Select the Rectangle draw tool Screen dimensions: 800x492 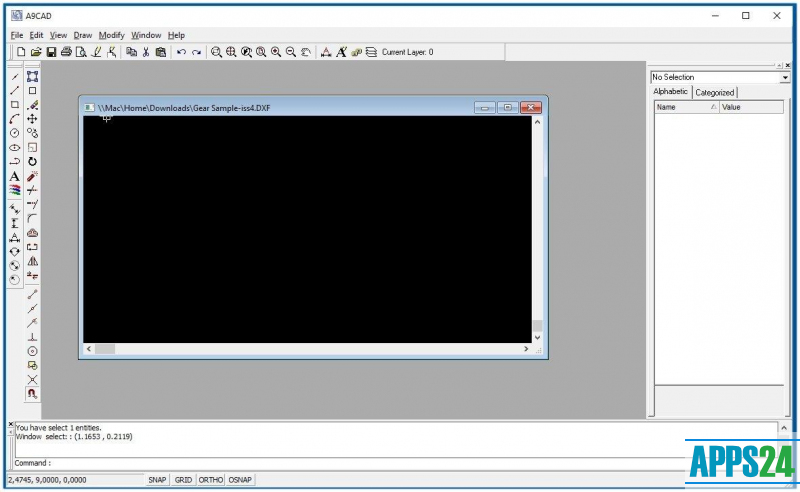click(15, 105)
